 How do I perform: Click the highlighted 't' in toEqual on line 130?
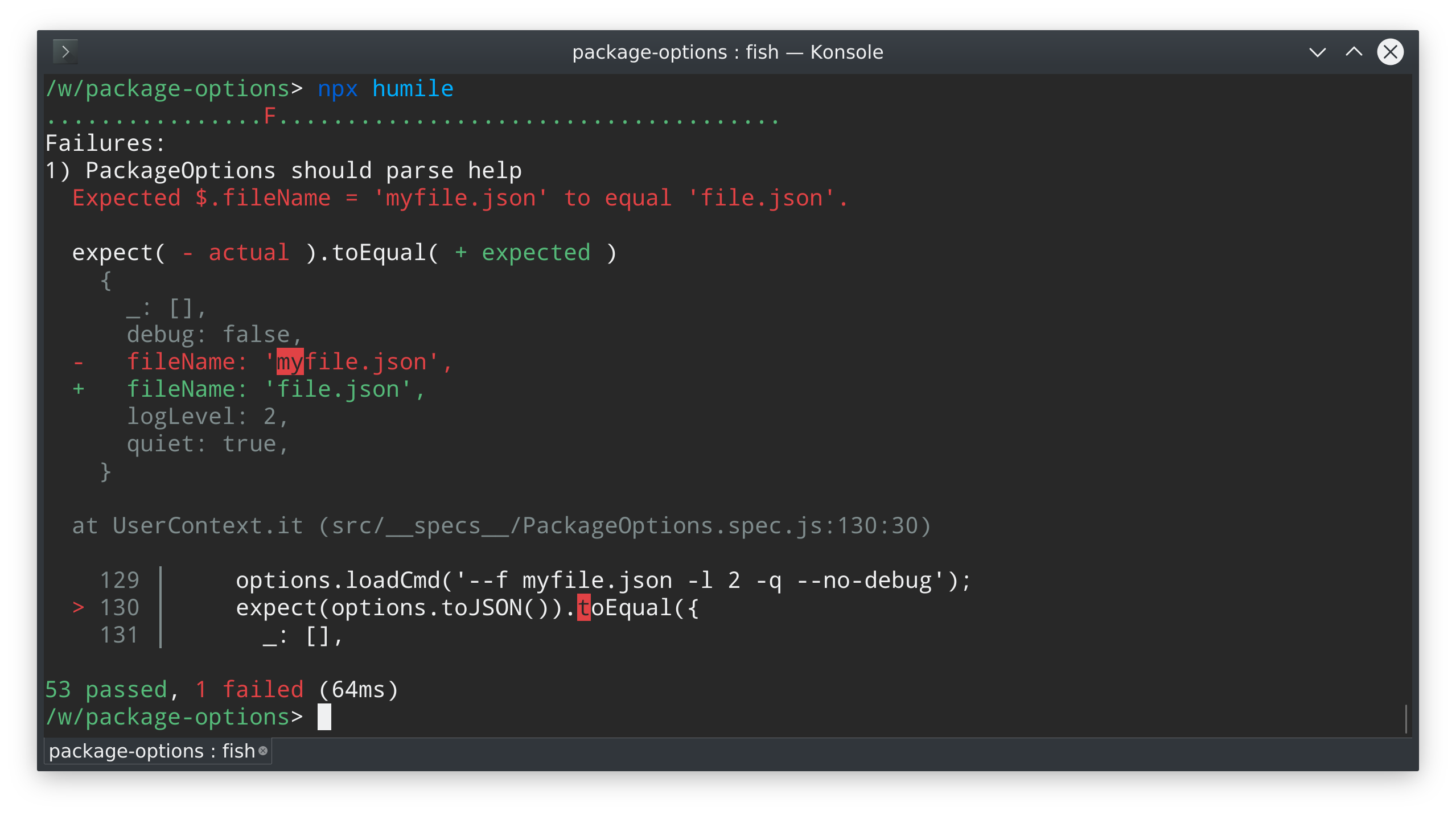[583, 608]
